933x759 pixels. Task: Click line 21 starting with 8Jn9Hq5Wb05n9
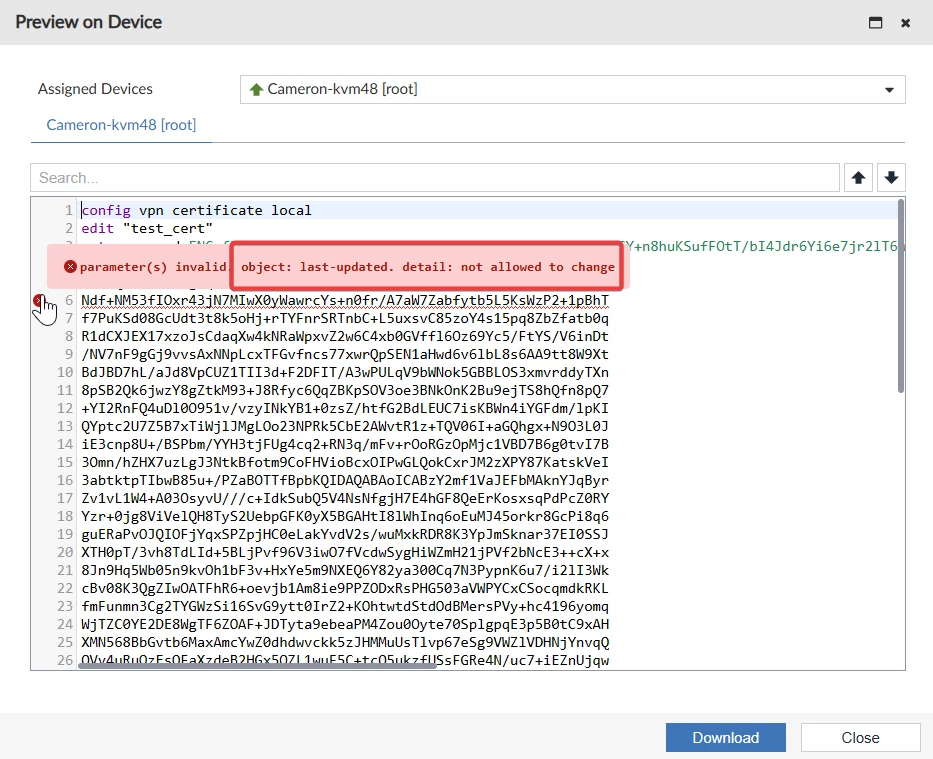[x=345, y=570]
